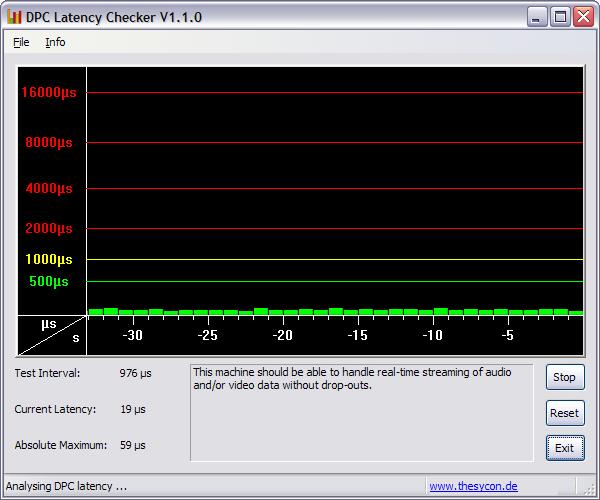Click the 16000µs axis label
This screenshot has height=500, width=600.
(x=49, y=92)
